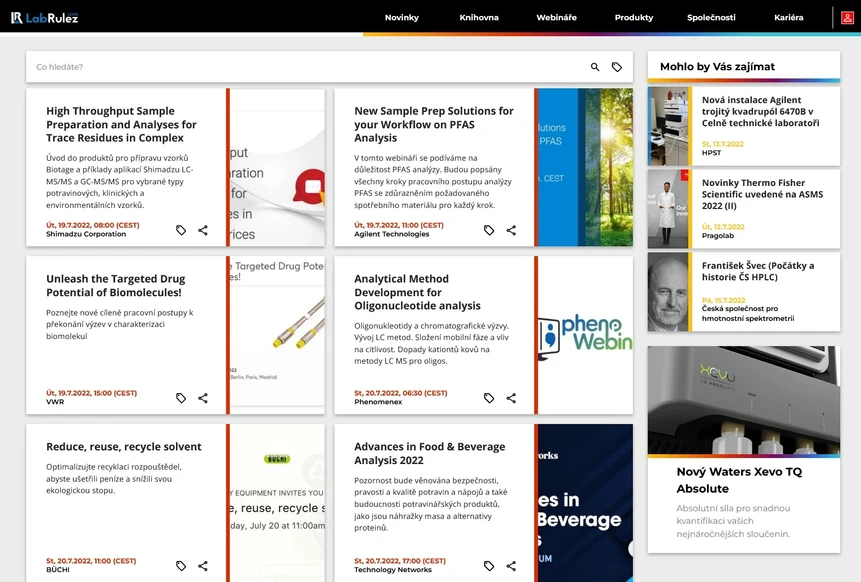
Task: Open 'New Sample Prep Solutions' PFAS title
Action: pos(434,125)
